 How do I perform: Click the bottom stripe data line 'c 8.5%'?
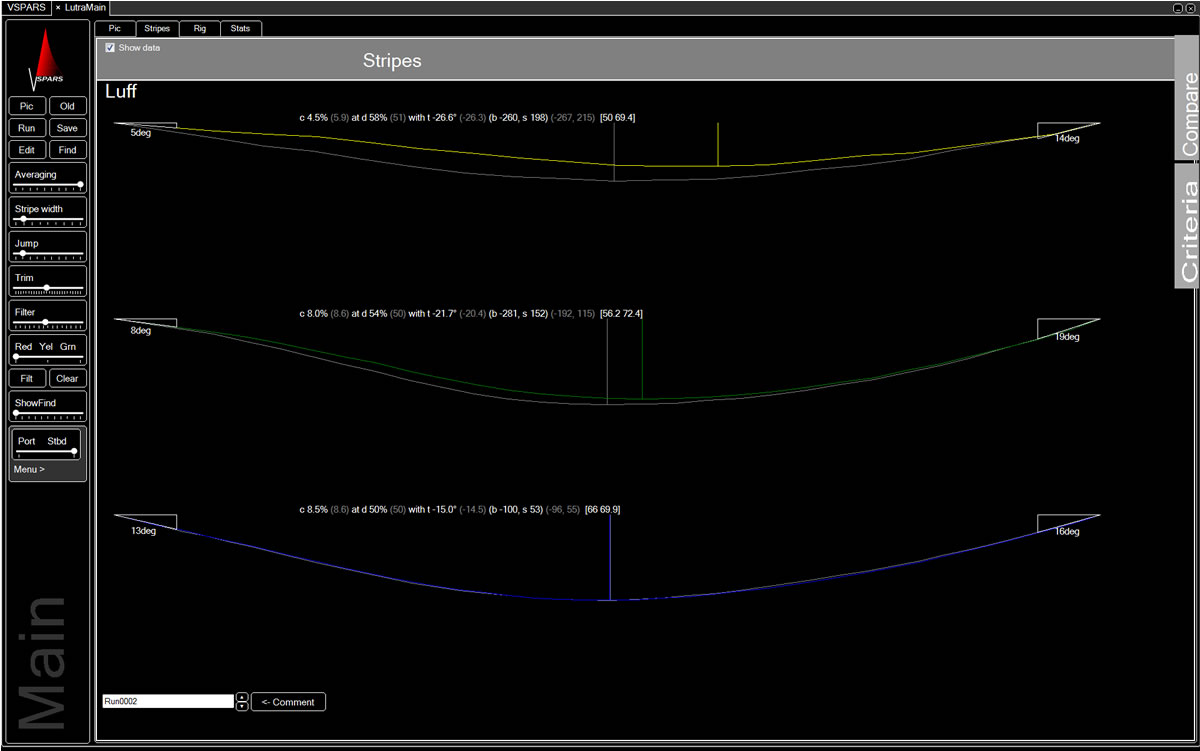(460, 509)
